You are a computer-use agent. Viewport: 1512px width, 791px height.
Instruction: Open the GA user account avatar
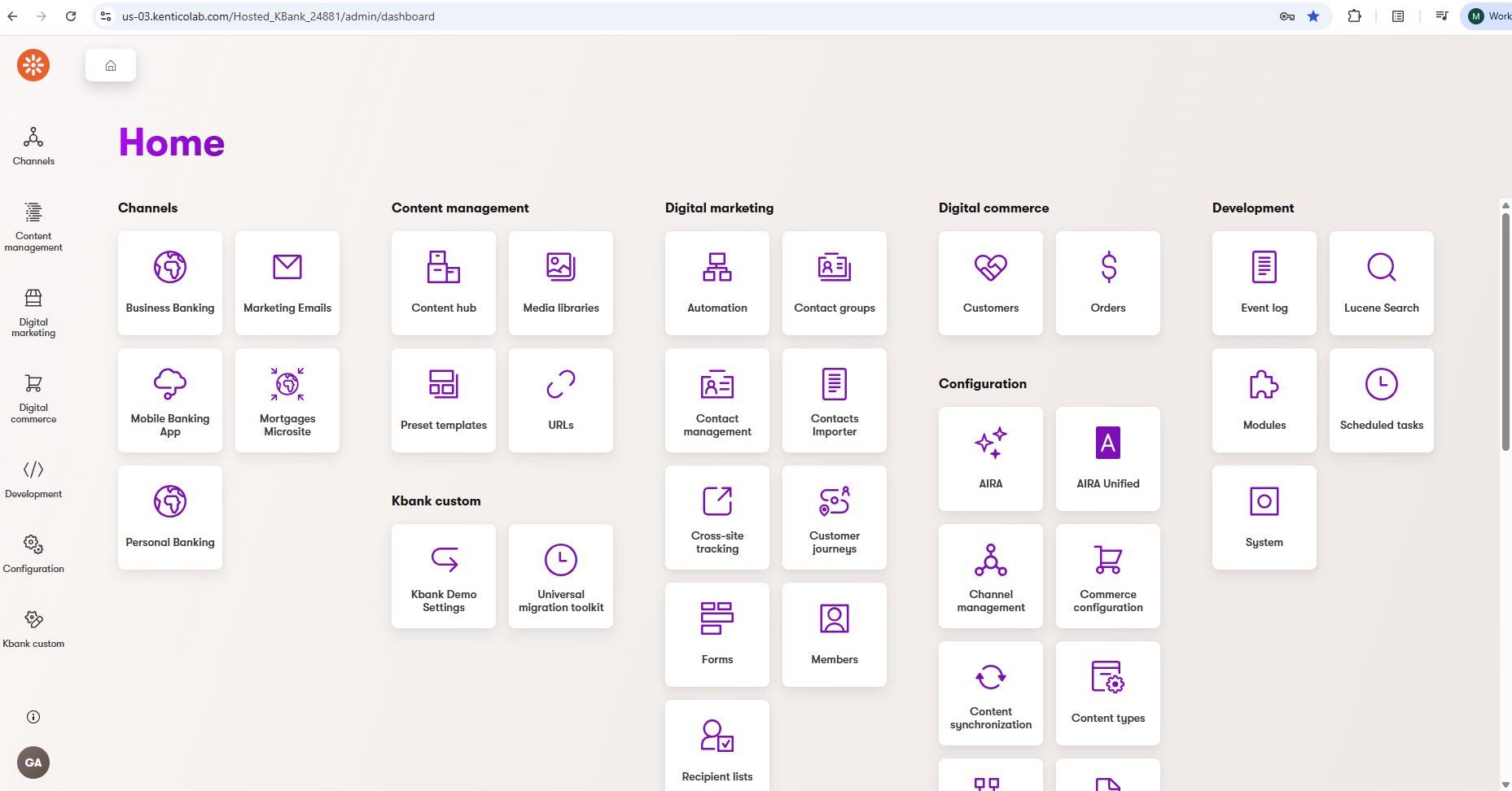click(33, 763)
